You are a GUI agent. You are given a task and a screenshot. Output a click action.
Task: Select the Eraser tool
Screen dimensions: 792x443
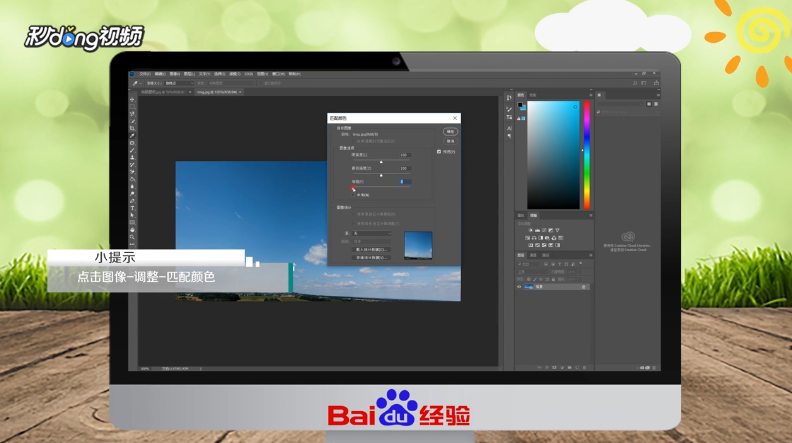click(x=132, y=172)
